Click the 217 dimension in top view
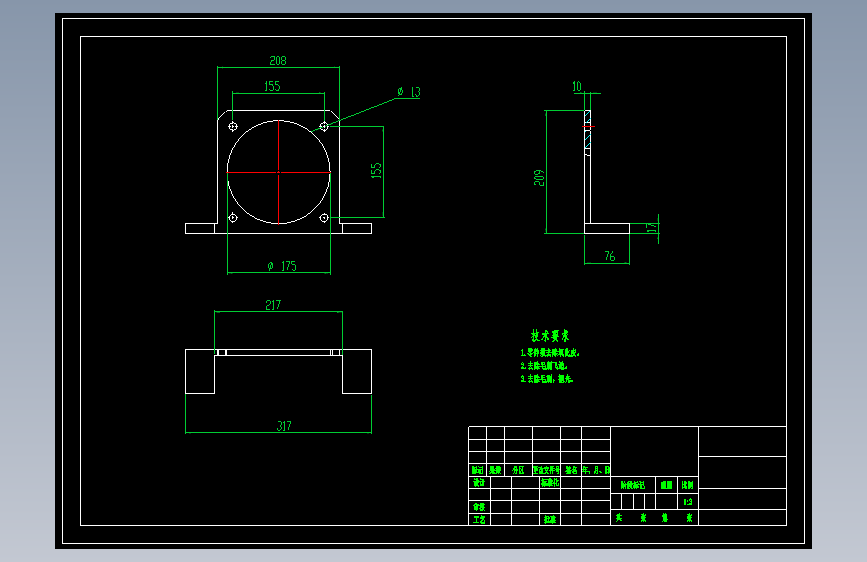 point(273,305)
